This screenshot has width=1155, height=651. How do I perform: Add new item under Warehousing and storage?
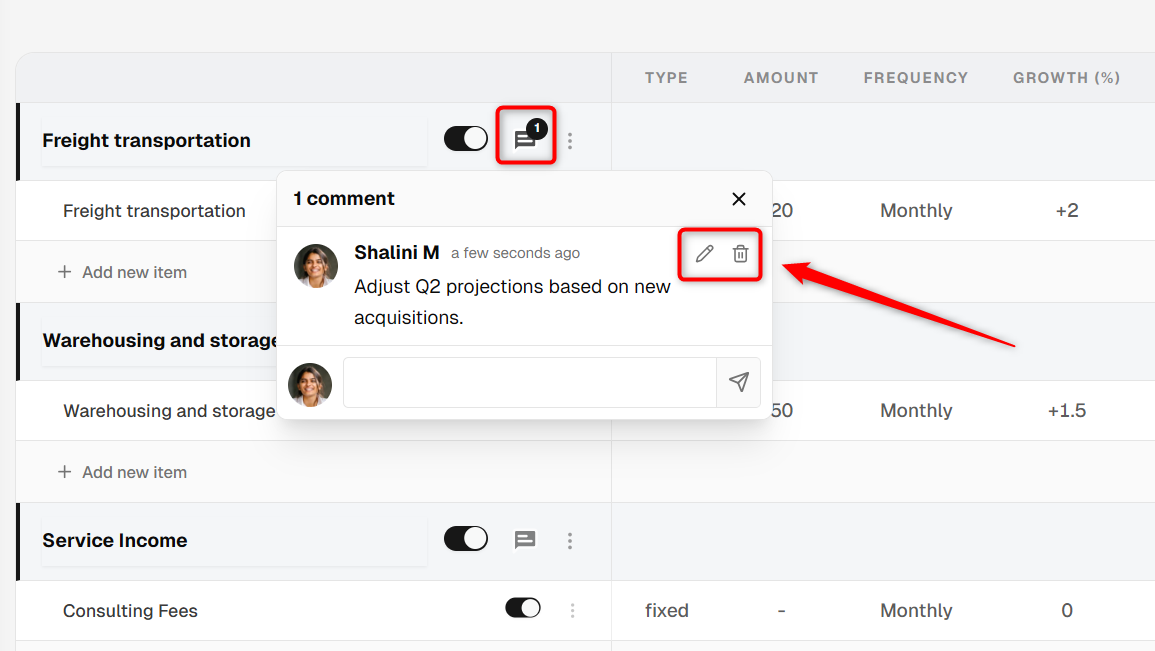click(122, 472)
